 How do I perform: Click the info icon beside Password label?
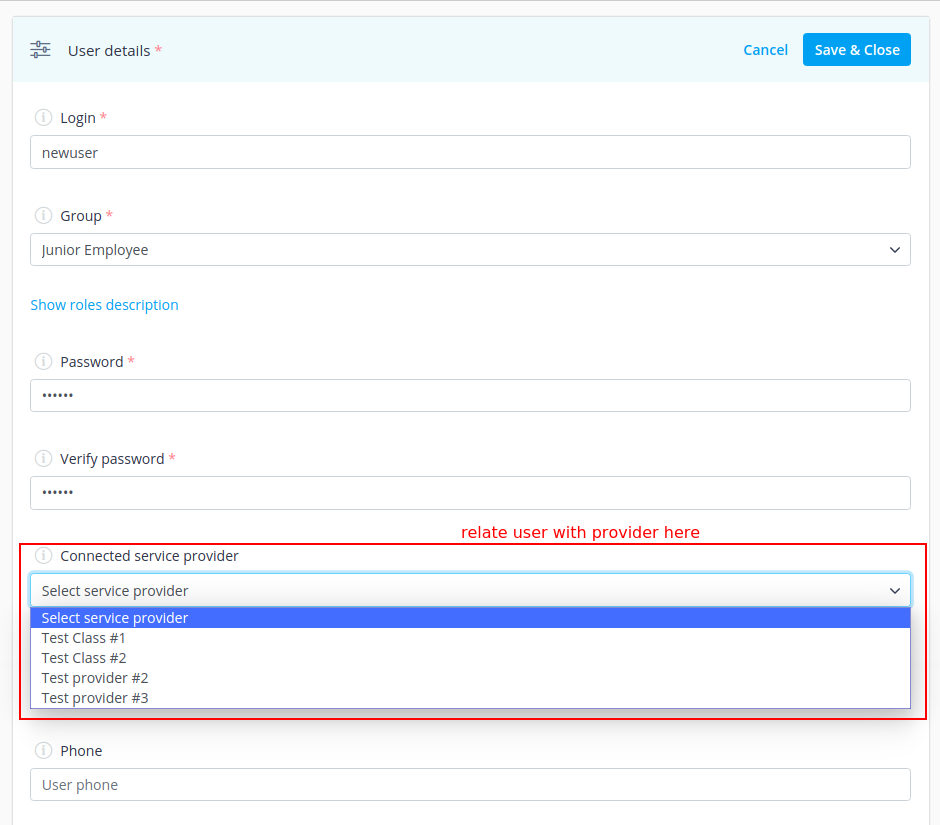pyautogui.click(x=43, y=362)
